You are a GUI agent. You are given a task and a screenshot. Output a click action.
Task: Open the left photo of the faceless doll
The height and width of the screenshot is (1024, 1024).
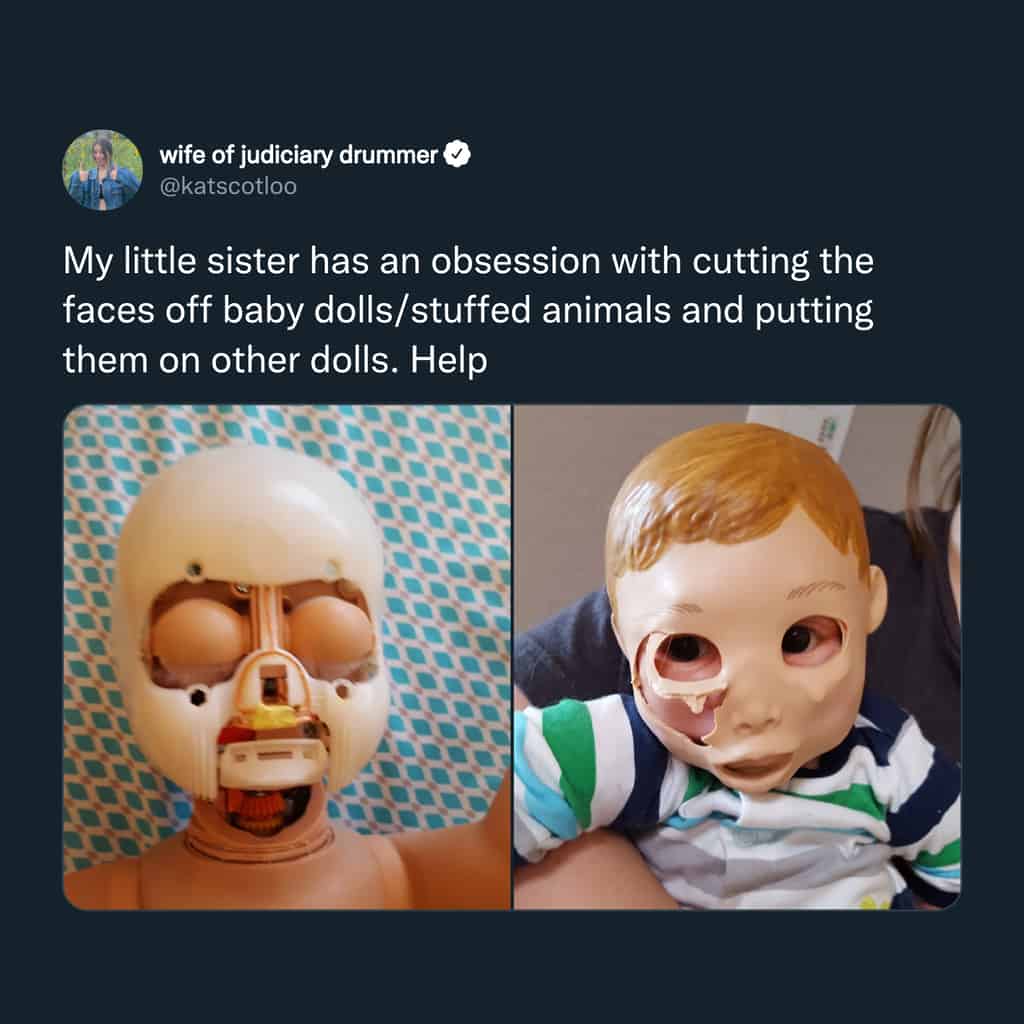287,657
